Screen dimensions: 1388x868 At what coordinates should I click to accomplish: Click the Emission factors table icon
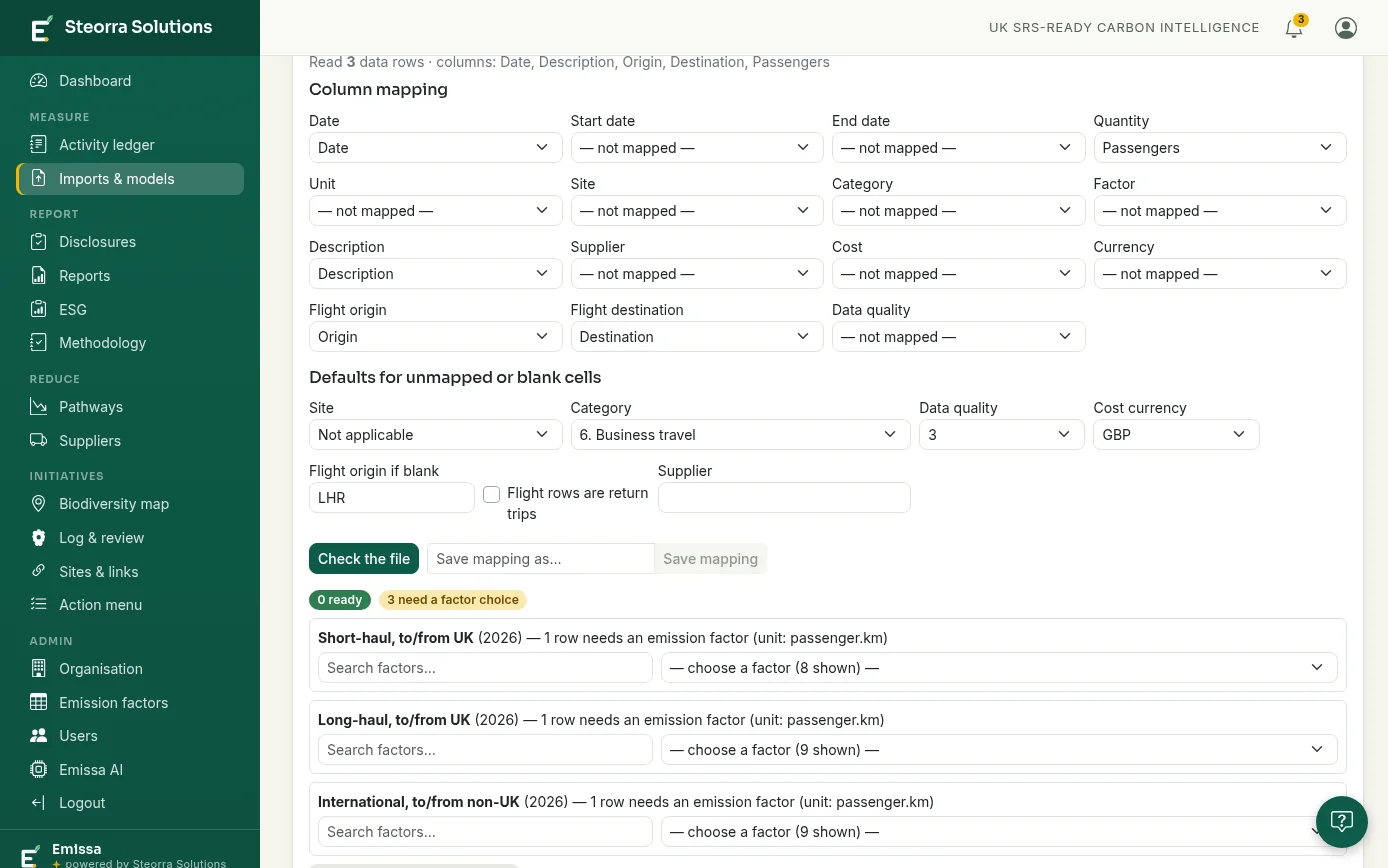(38, 703)
